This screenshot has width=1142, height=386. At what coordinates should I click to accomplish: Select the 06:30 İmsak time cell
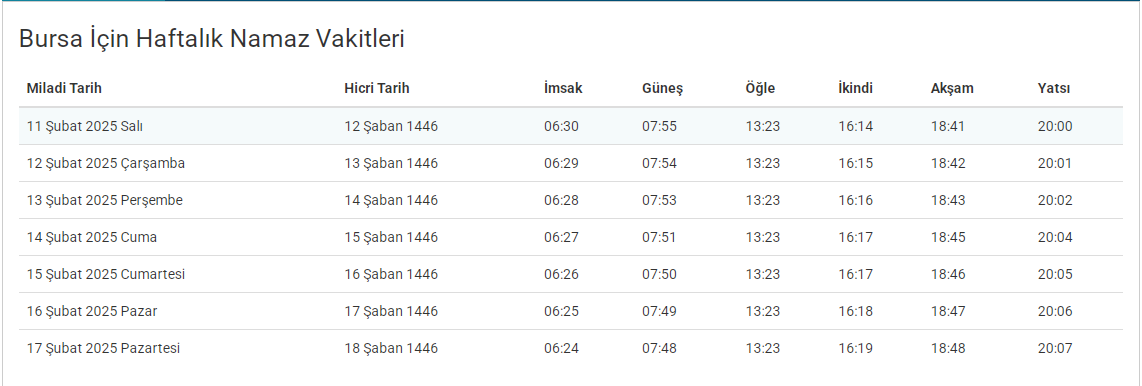click(562, 126)
